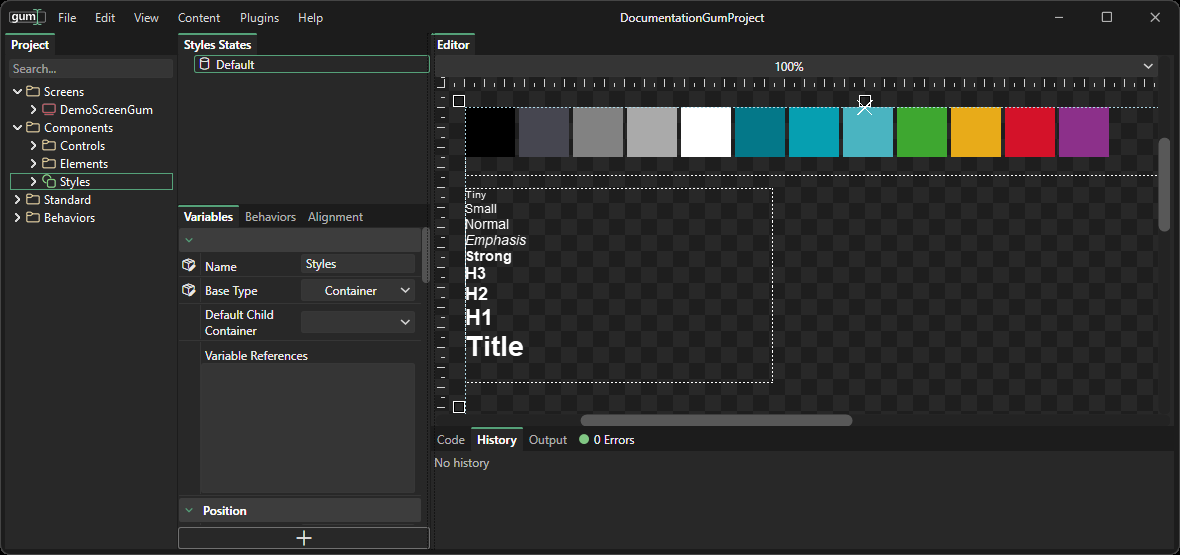Open the Plugins menu

(259, 18)
